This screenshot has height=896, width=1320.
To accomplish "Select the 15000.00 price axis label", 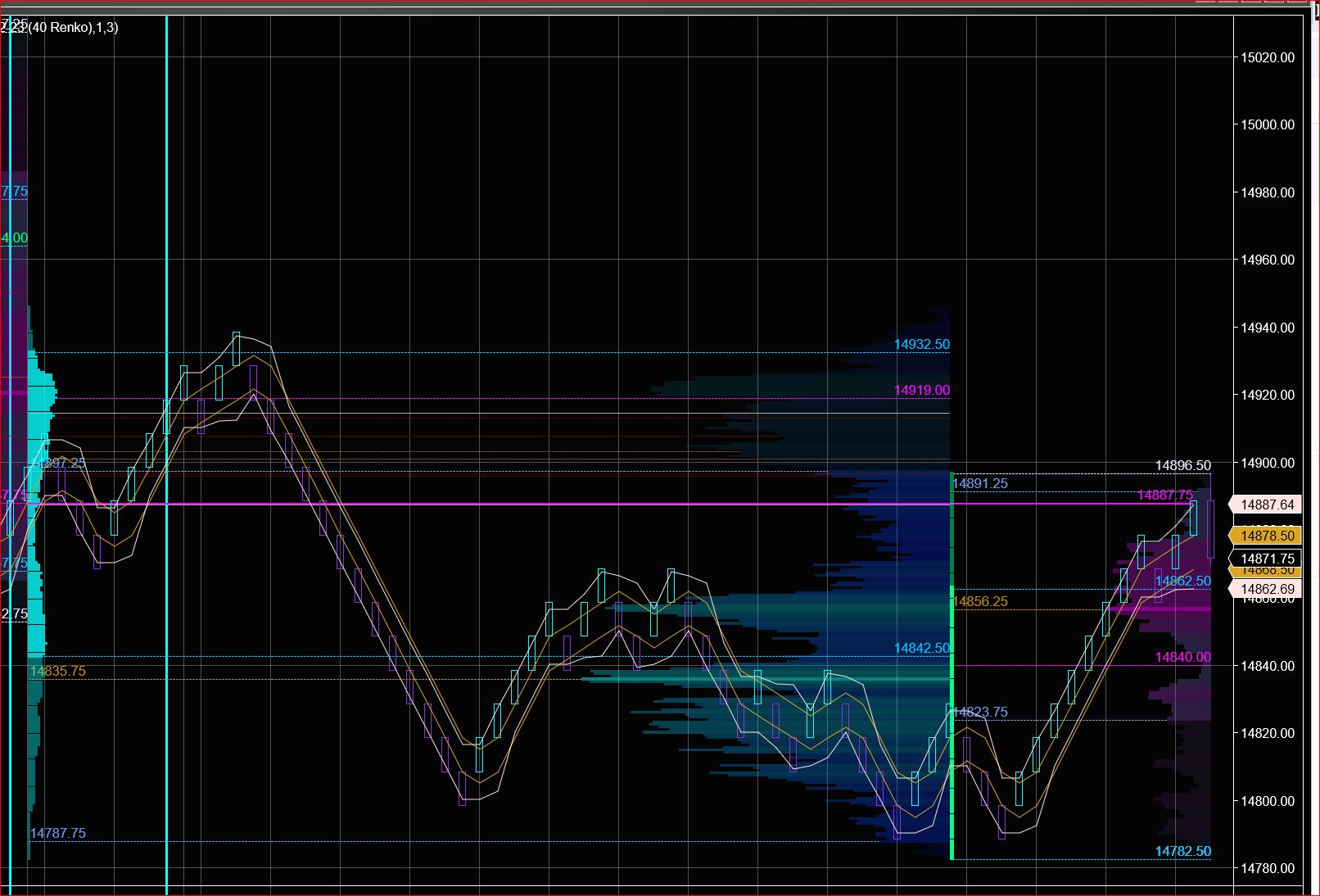I will point(1268,124).
